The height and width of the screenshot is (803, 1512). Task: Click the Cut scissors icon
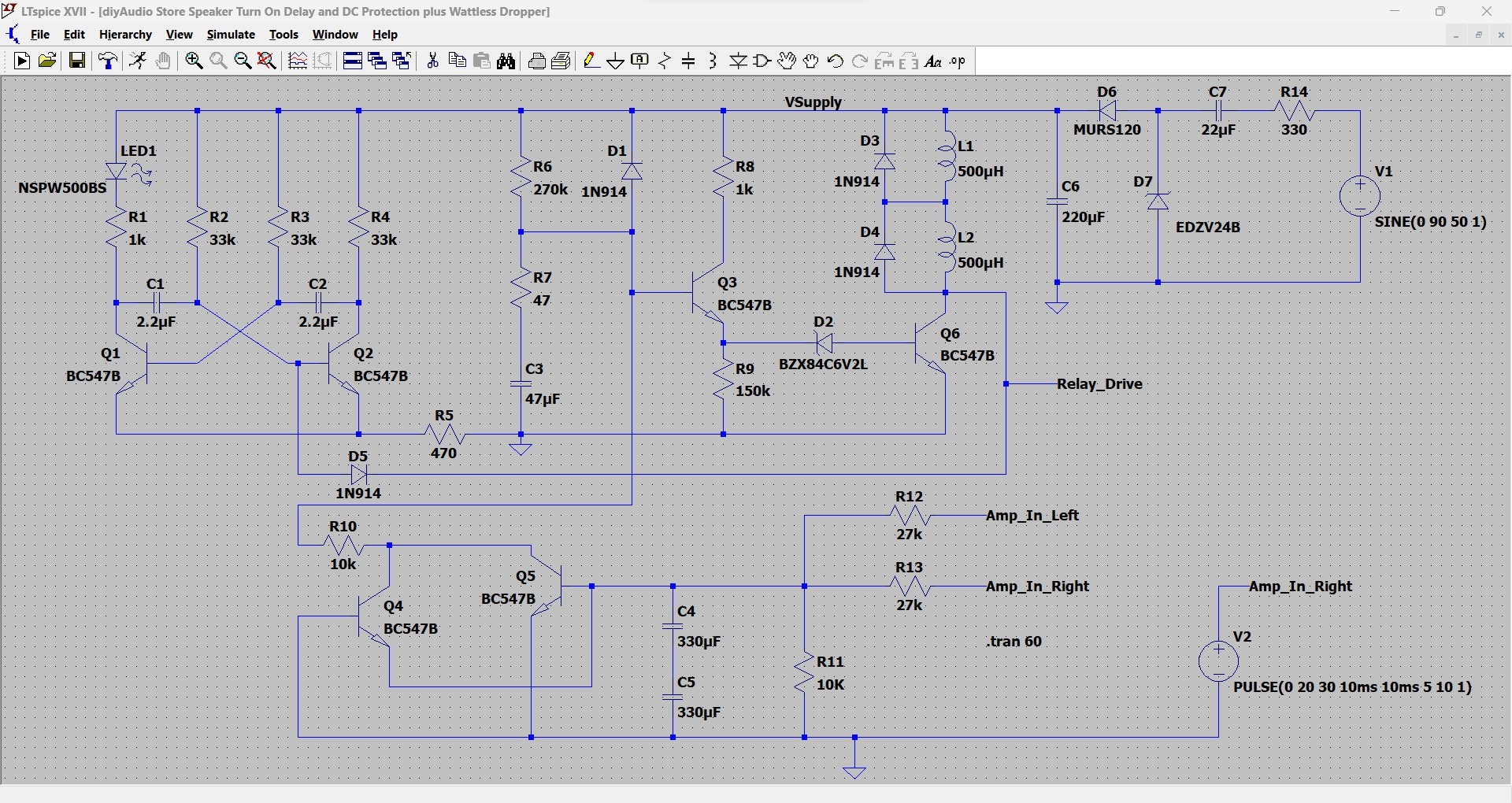coord(432,61)
